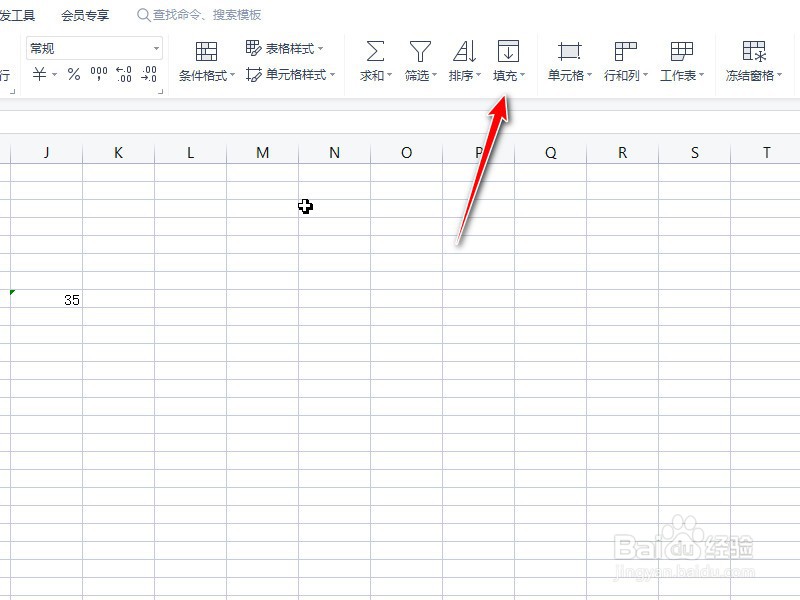800x600 pixels.
Task: Select column T header
Action: click(765, 153)
